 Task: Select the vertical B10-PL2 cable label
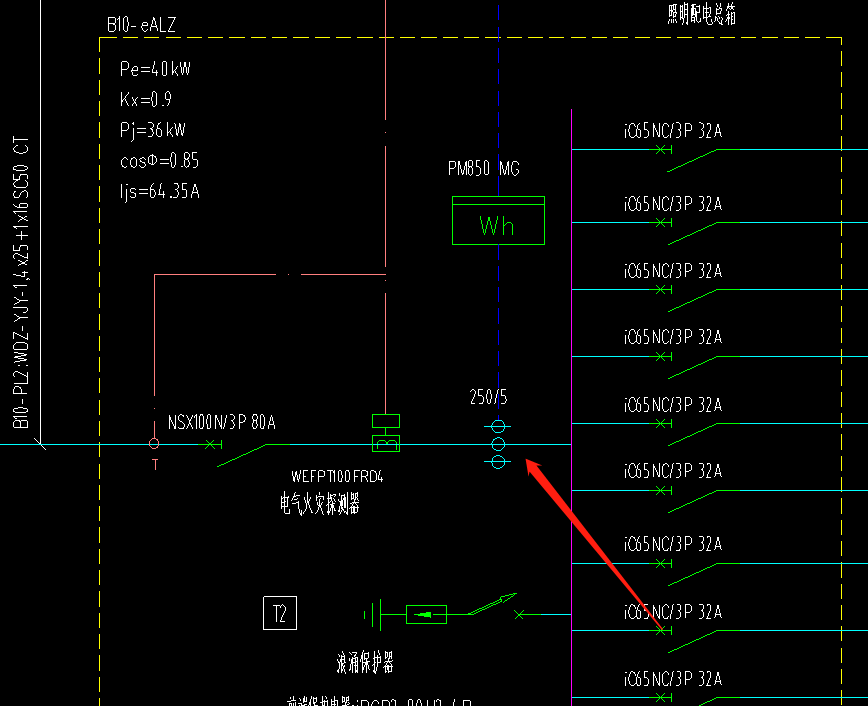click(x=20, y=282)
